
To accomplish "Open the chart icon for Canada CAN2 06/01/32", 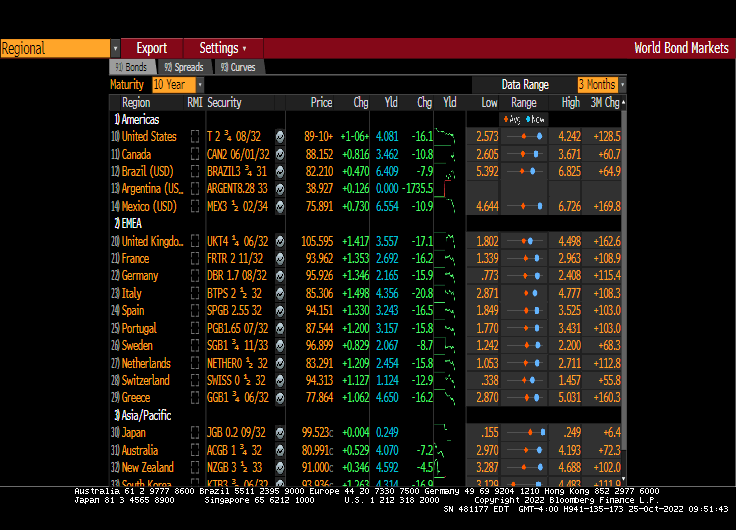I will coord(280,154).
